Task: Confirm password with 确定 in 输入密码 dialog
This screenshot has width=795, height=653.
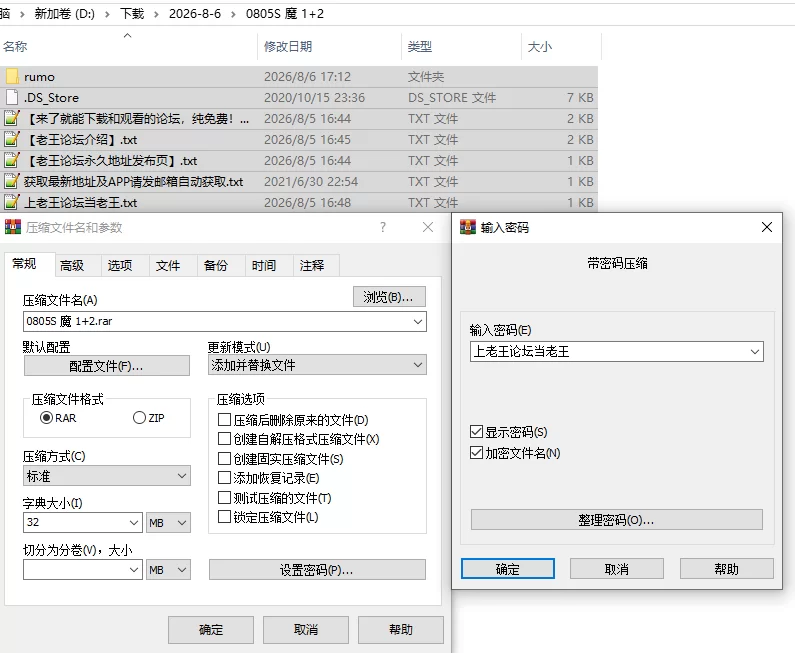Action: point(508,569)
